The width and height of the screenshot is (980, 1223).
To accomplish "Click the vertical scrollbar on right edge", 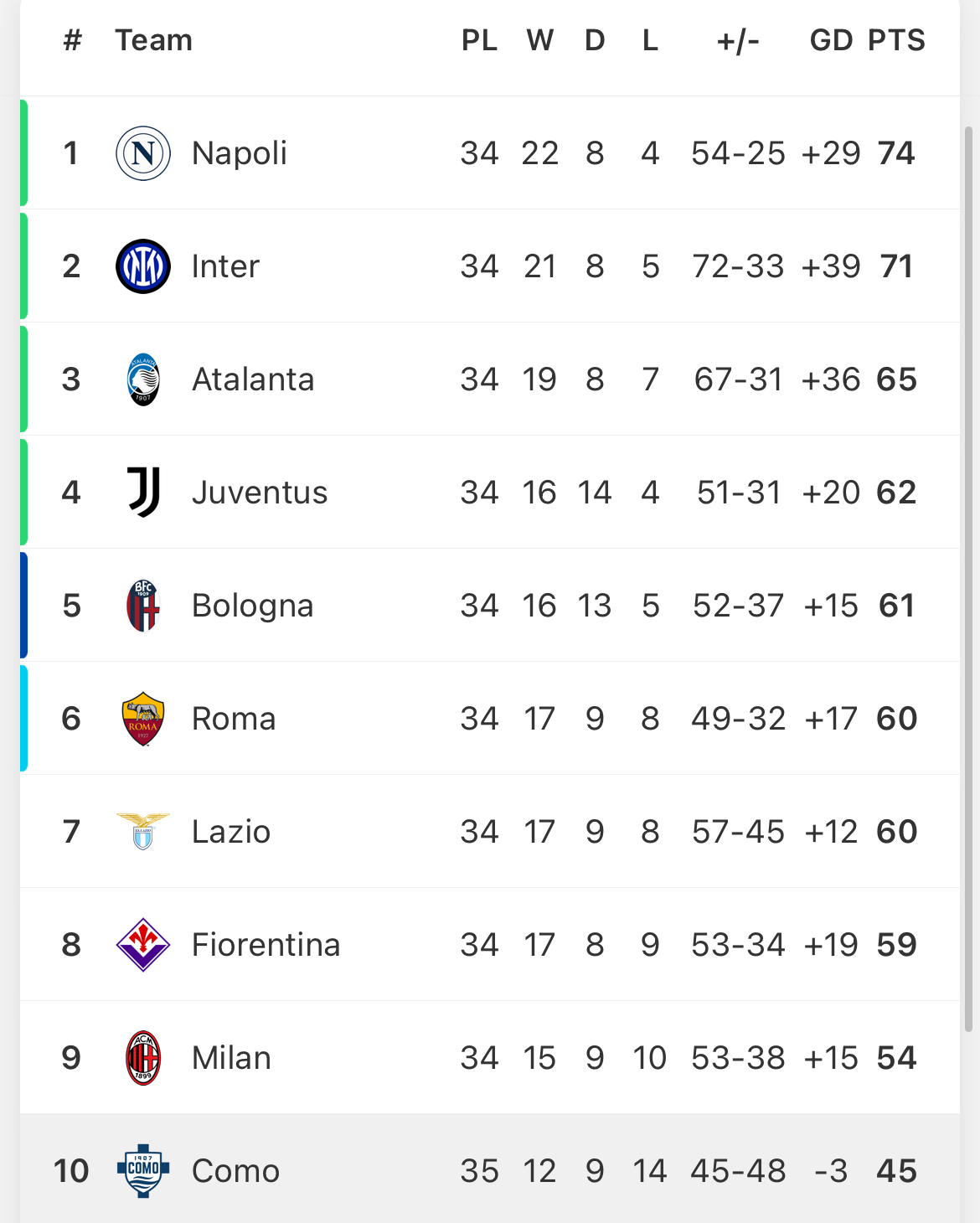I will [969, 579].
